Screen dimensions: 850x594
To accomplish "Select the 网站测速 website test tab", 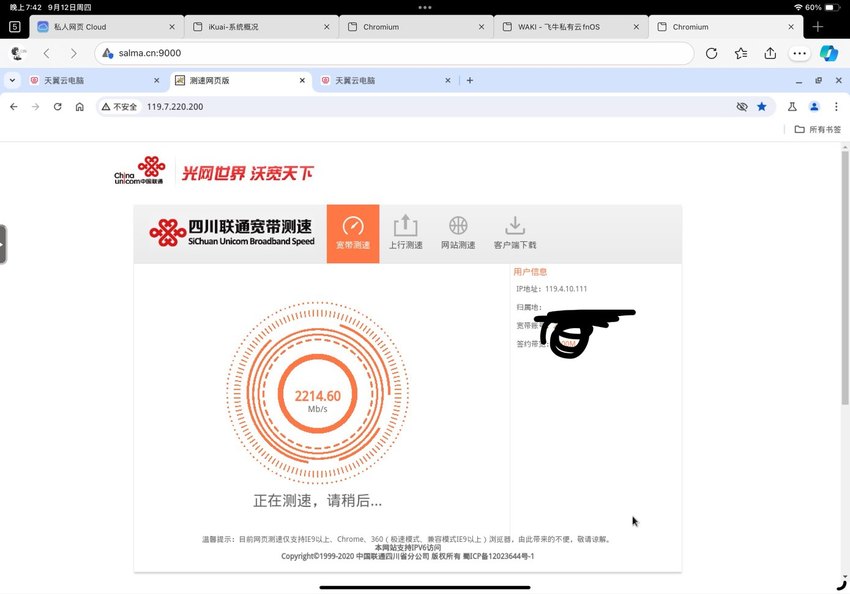I will click(458, 234).
